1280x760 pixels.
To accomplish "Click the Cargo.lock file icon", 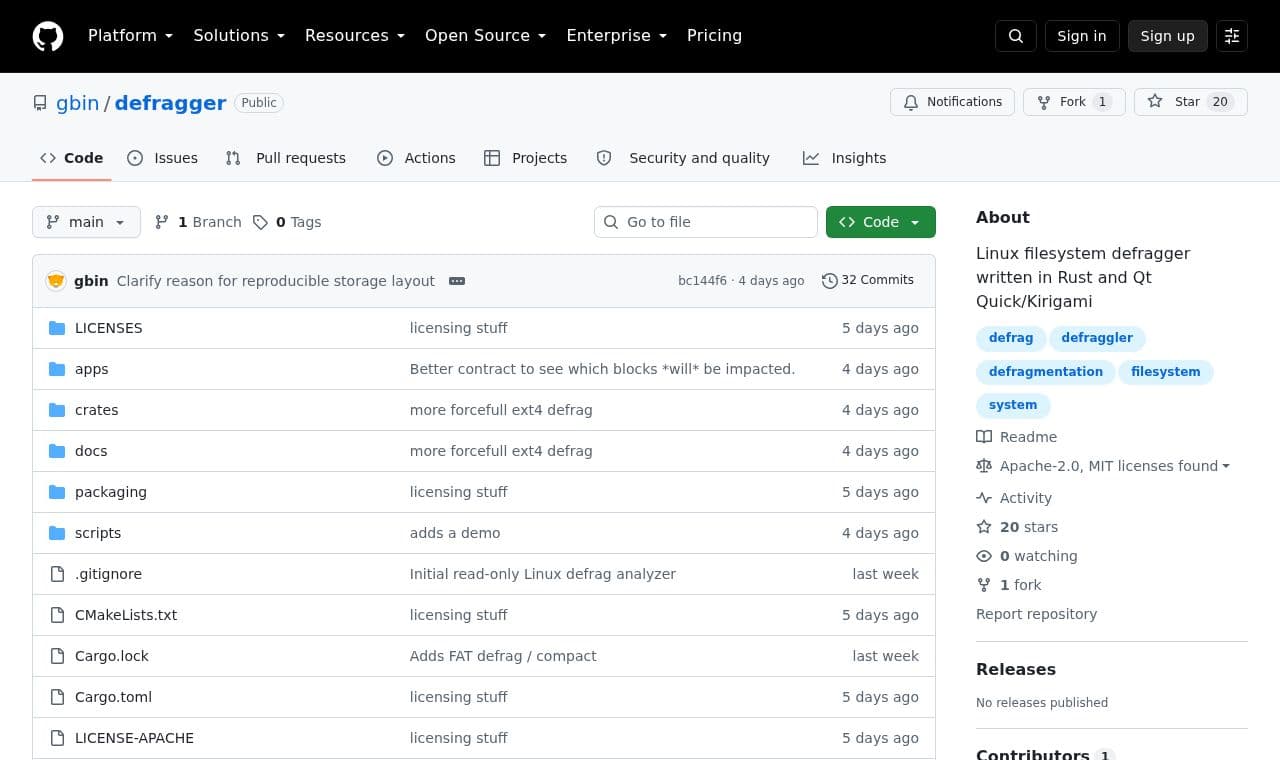I will click(57, 656).
